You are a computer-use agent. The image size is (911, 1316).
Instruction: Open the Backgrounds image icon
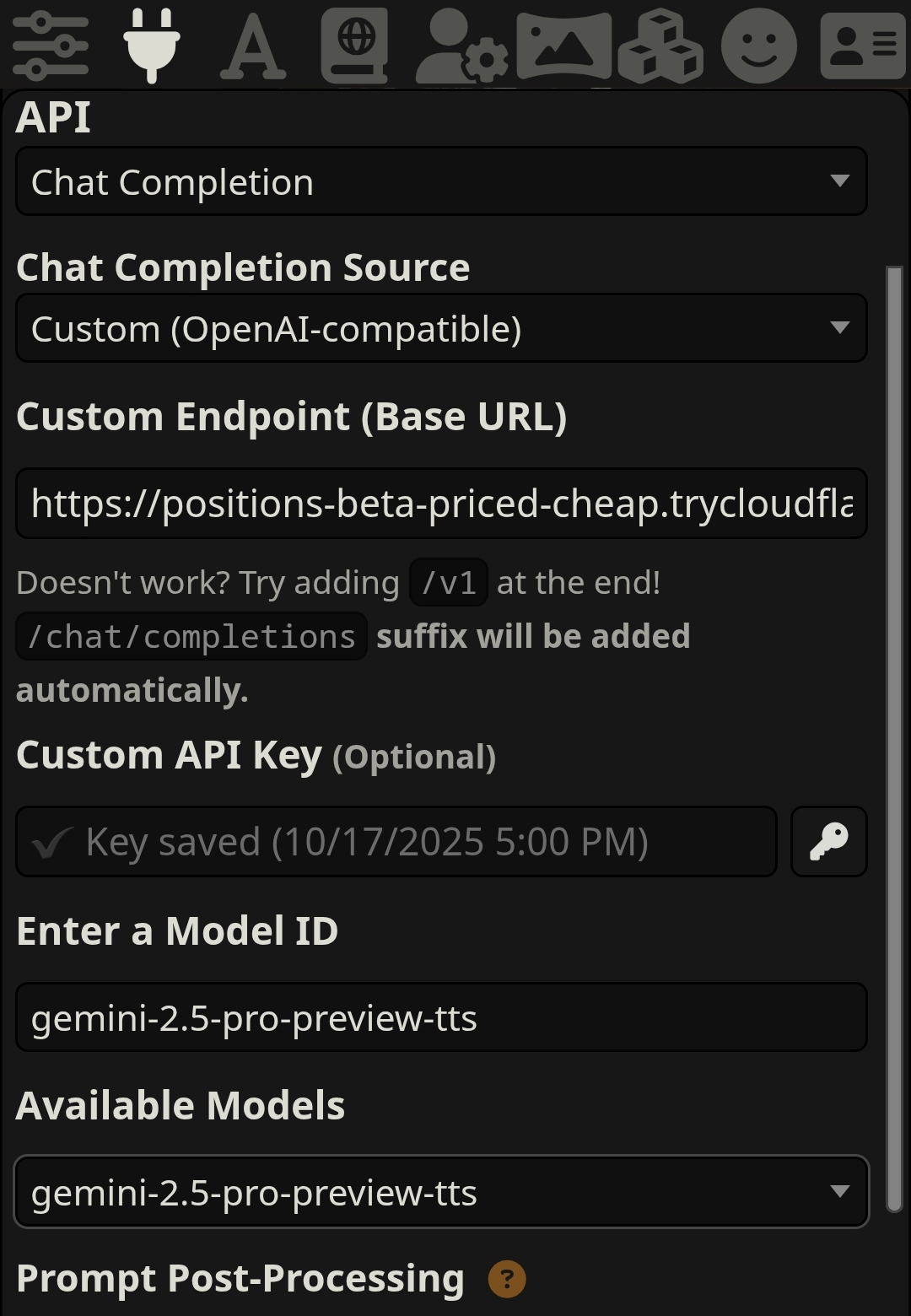click(563, 46)
